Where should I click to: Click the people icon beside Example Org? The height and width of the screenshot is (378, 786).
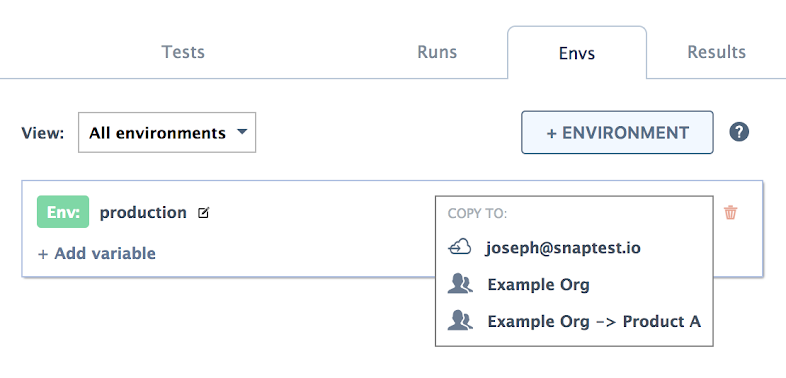pos(460,284)
